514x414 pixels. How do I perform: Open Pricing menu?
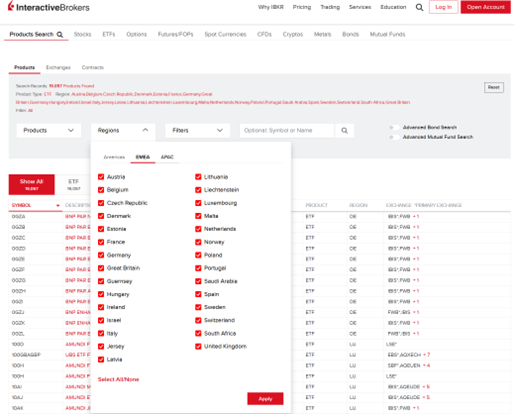pyautogui.click(x=302, y=7)
